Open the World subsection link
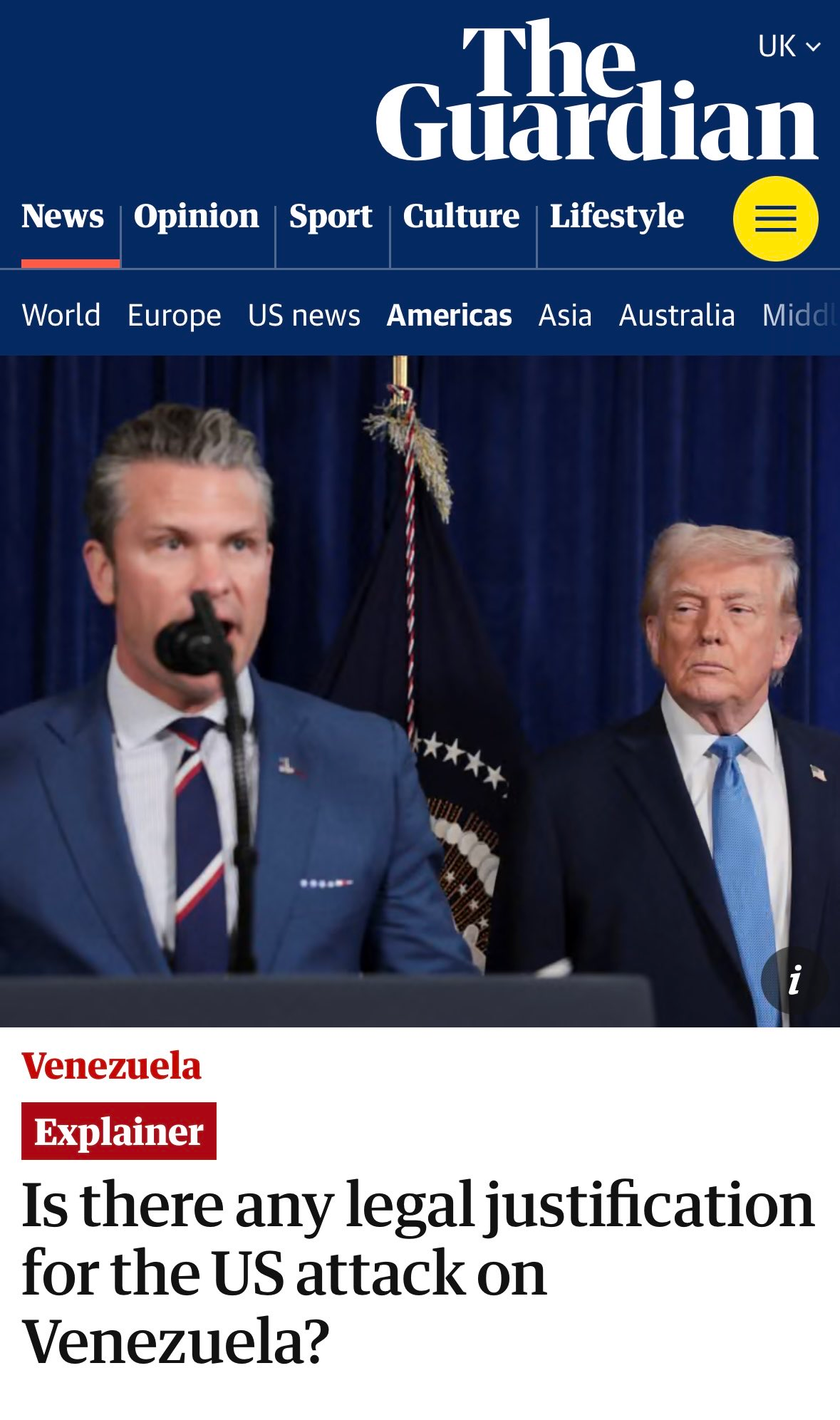The width and height of the screenshot is (840, 1420). click(x=61, y=315)
